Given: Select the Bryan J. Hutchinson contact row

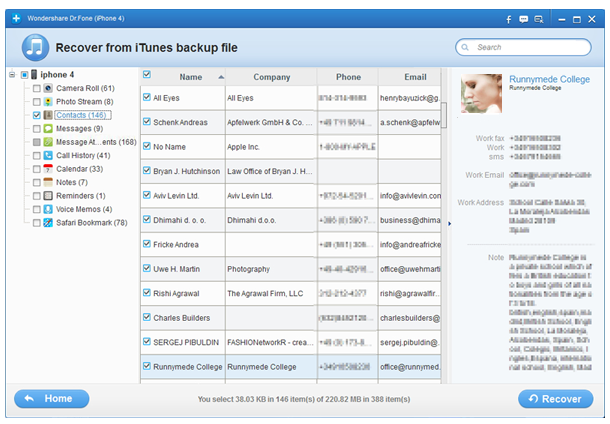Looking at the screenshot, I should 291,171.
